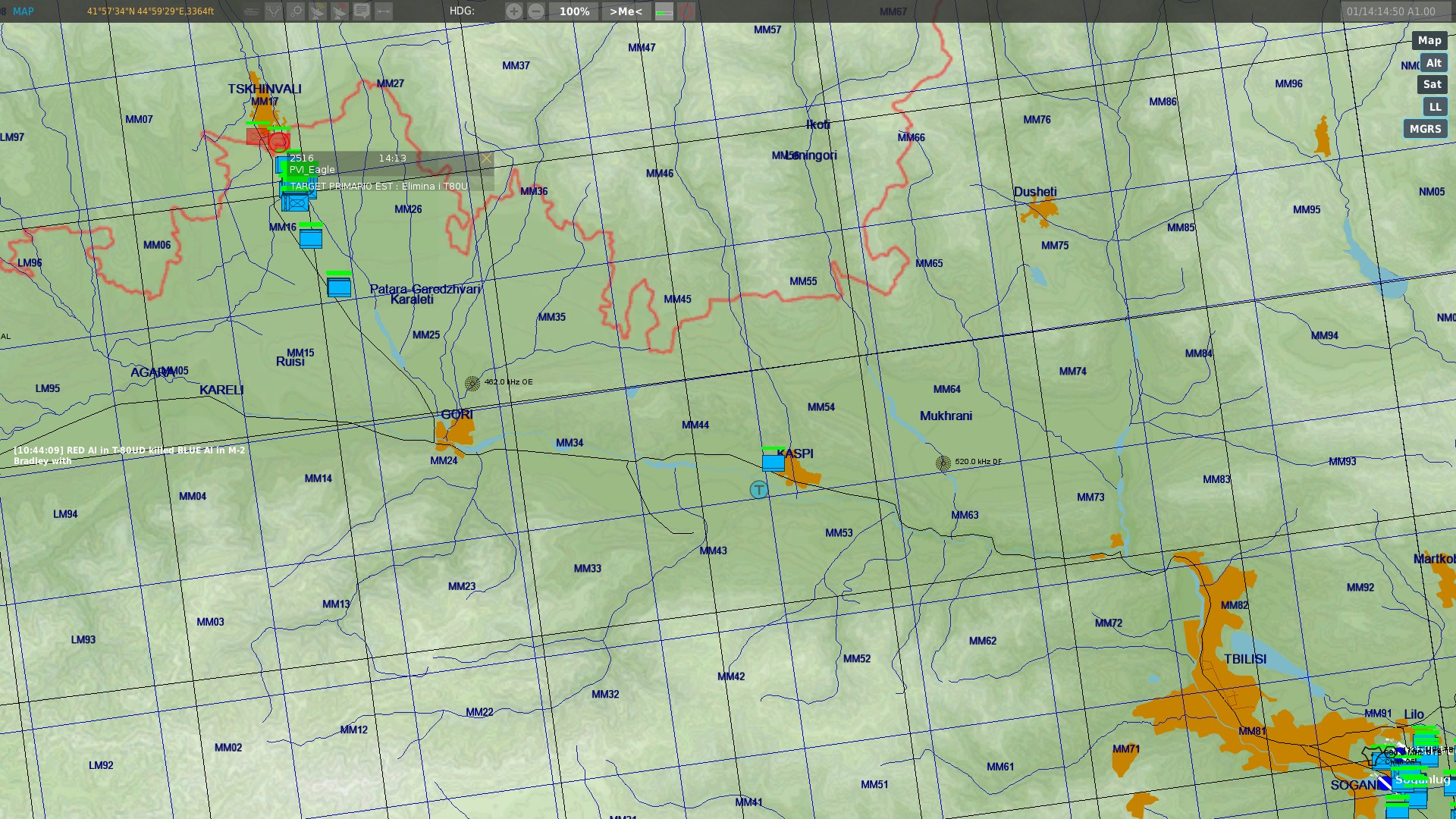The height and width of the screenshot is (819, 1456).
Task: Center map with >Me< button
Action: (x=626, y=11)
